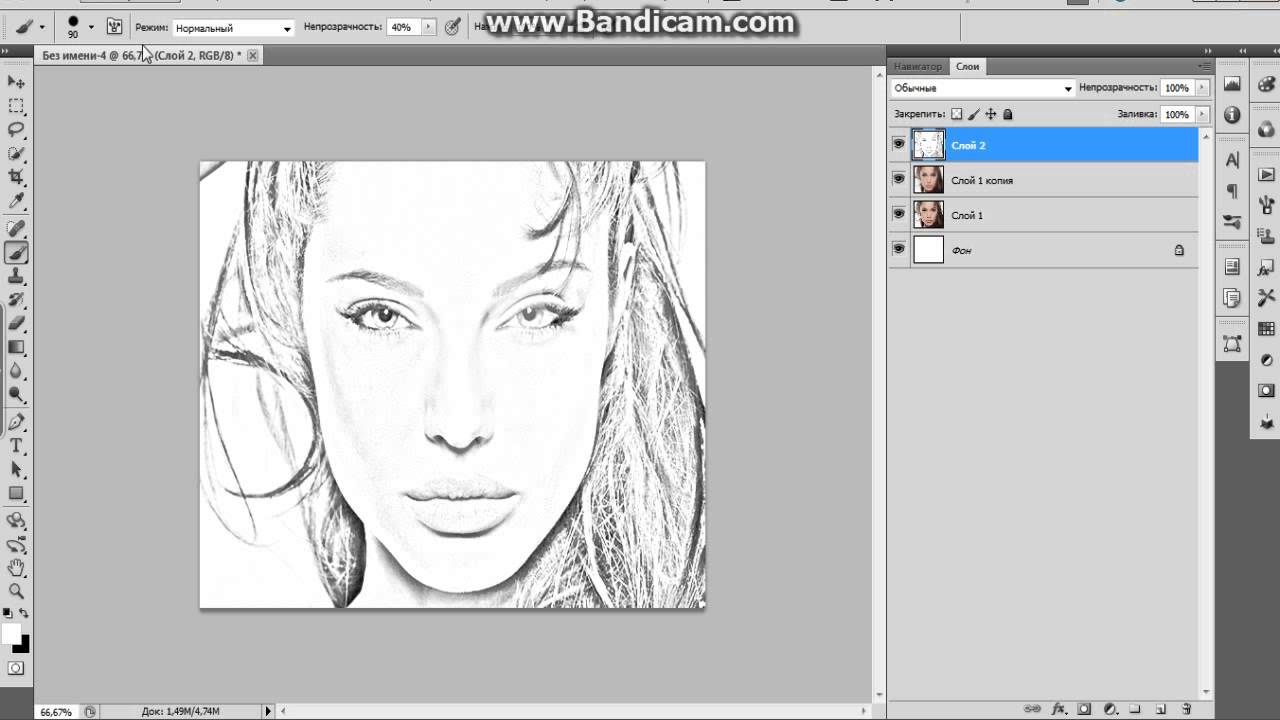Reset default foreground and background colors
The image size is (1280, 720).
pos(7,613)
